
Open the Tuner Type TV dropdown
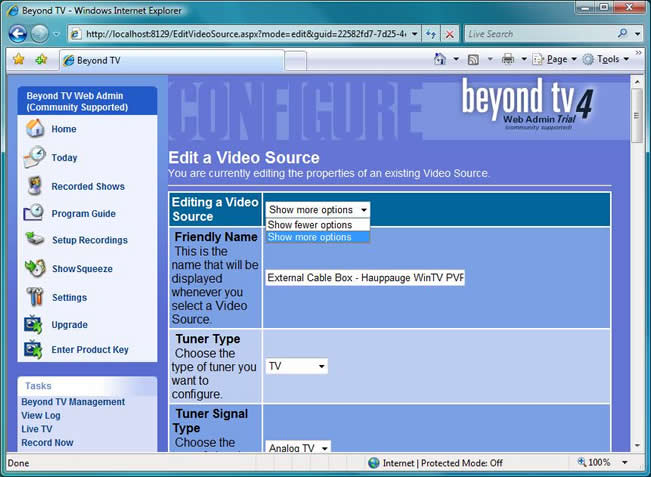[296, 366]
